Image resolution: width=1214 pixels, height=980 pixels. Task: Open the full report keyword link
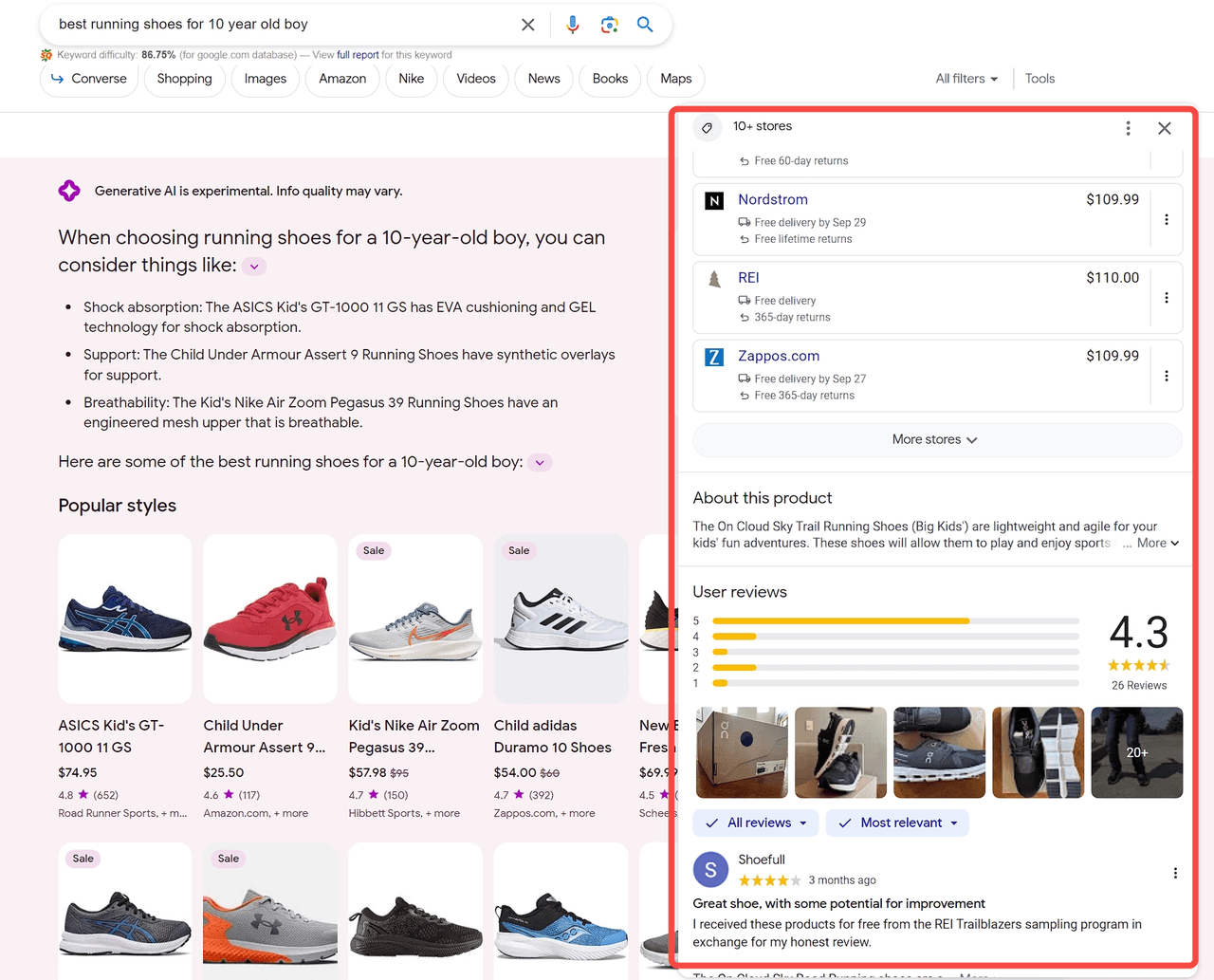click(x=358, y=55)
